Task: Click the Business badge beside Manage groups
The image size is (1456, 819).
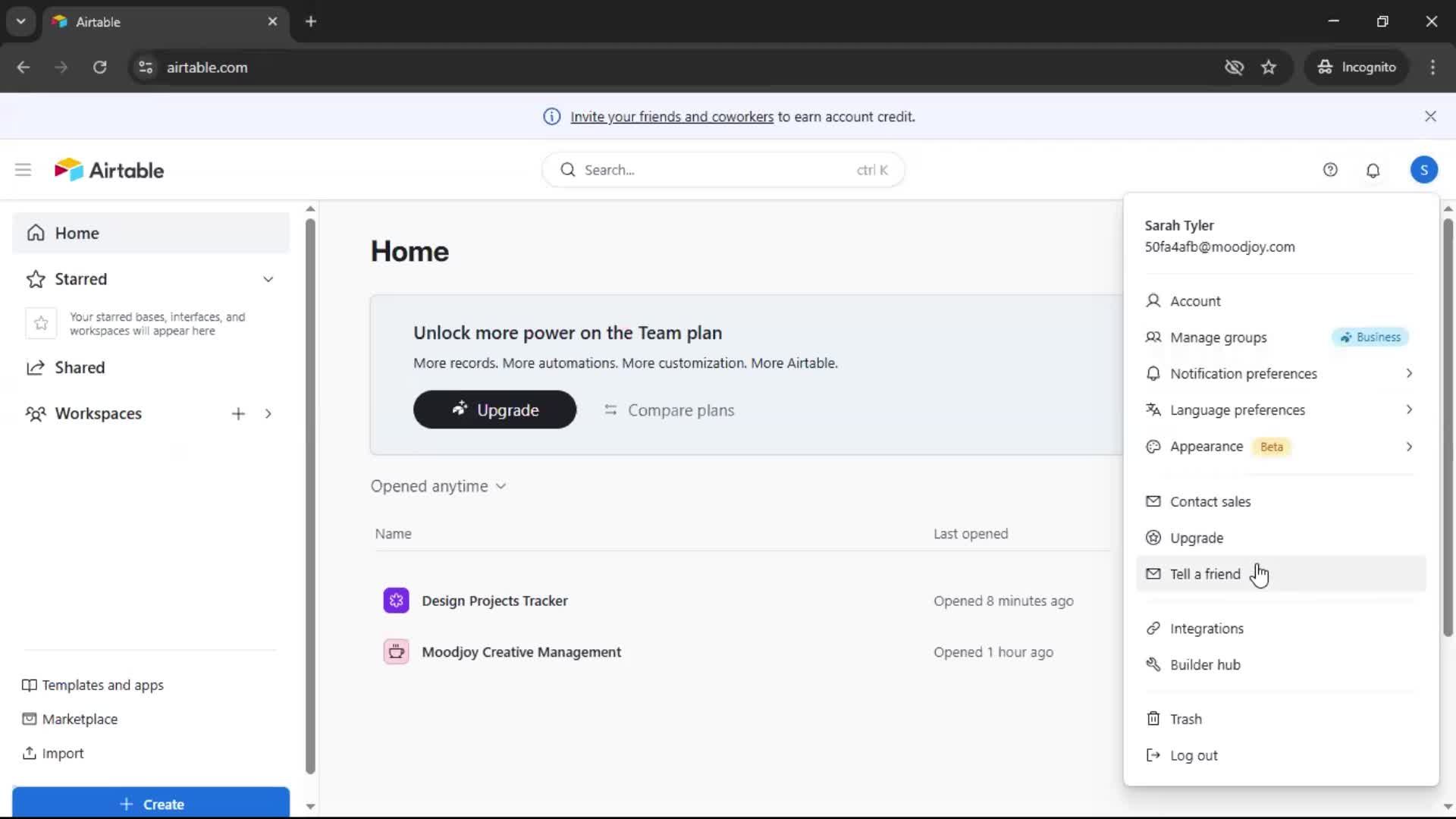Action: tap(1370, 337)
